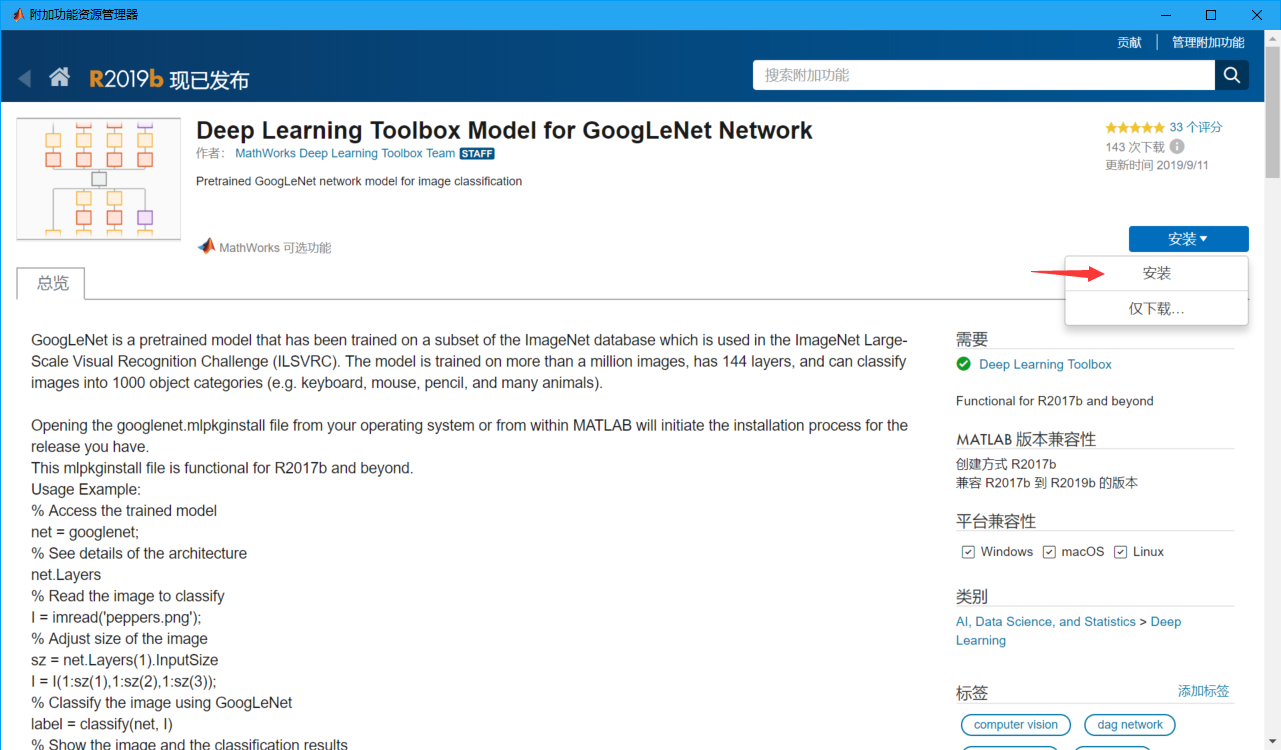Switch to the 总览 tab
Screen dimensions: 1281x750
click(50, 283)
